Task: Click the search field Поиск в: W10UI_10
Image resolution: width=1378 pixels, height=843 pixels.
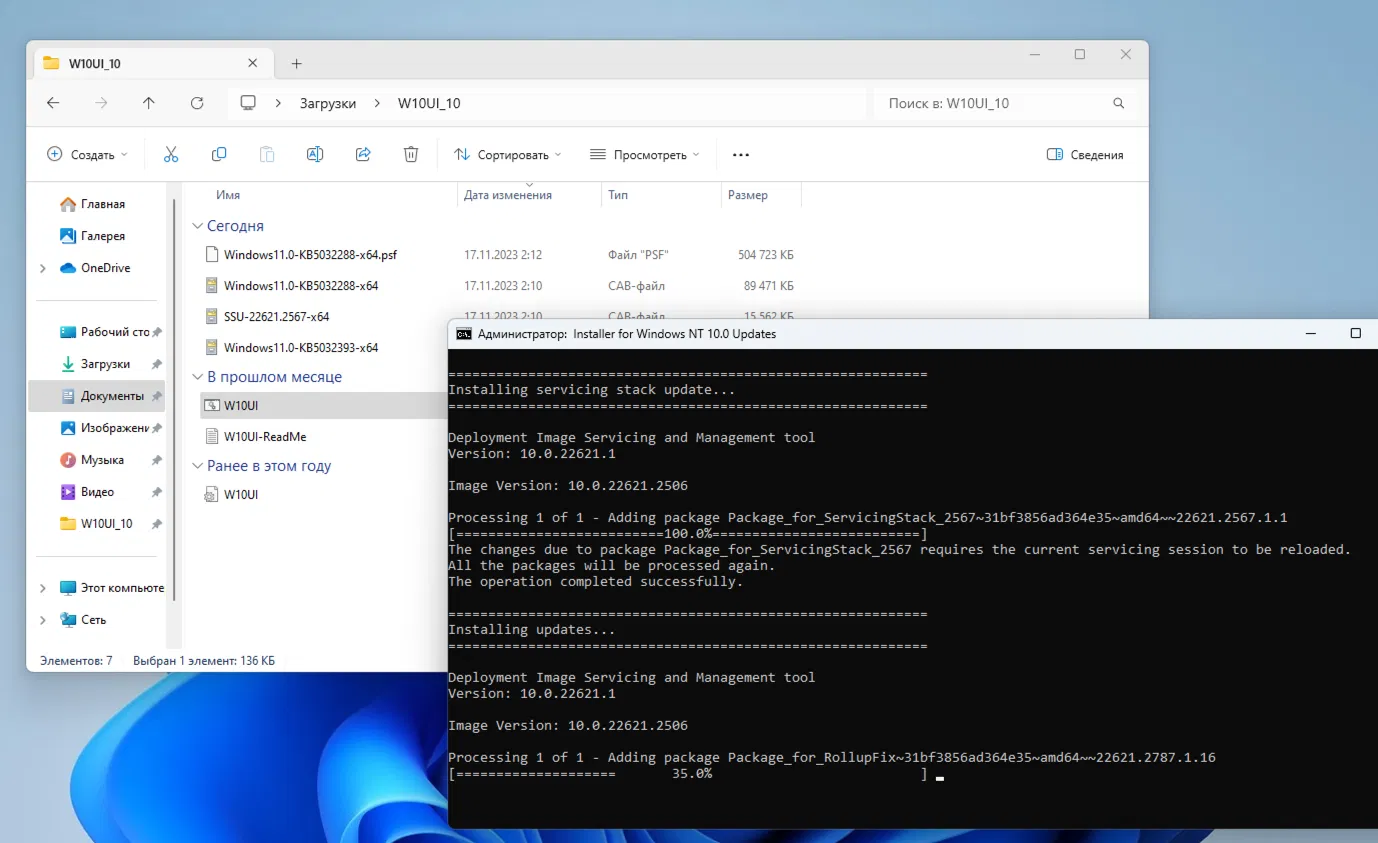Action: click(x=1005, y=103)
